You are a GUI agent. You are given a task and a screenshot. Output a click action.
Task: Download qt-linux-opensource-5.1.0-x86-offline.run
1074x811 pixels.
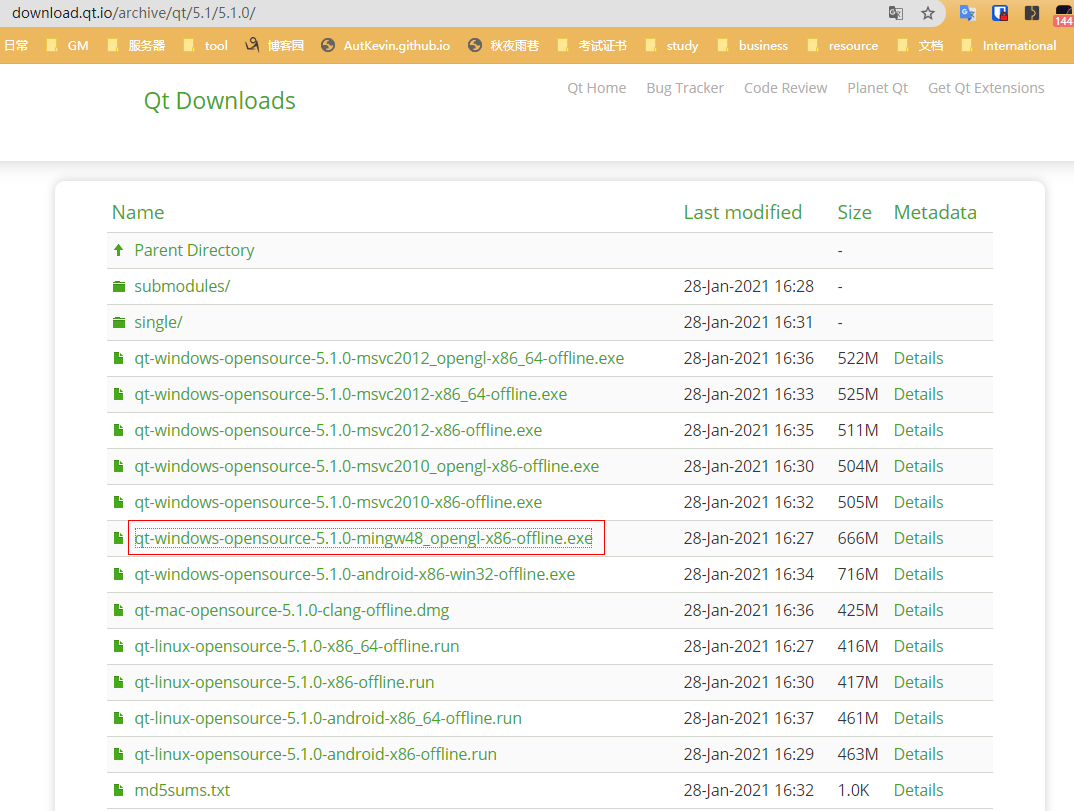coord(284,682)
